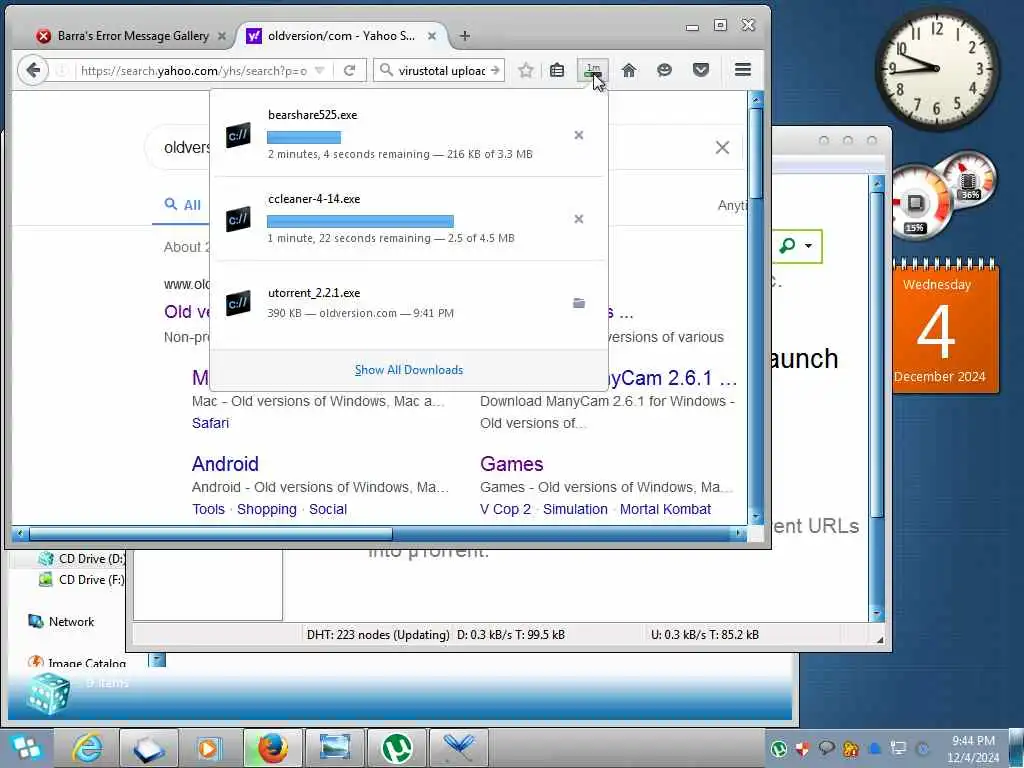Follow the Social link under Android
Viewport: 1024px width, 768px height.
coord(328,509)
